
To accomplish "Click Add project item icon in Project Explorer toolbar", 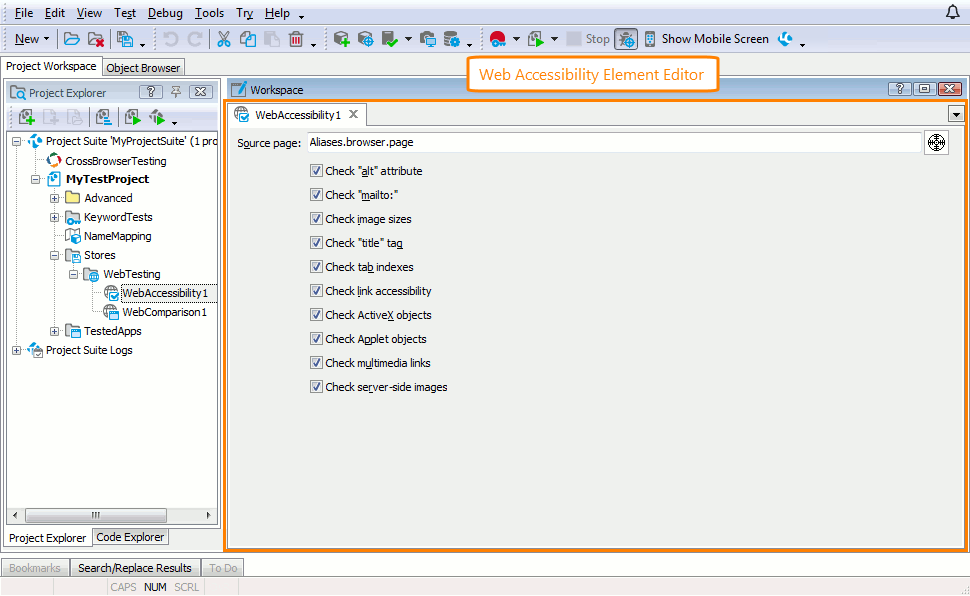I will click(26, 117).
